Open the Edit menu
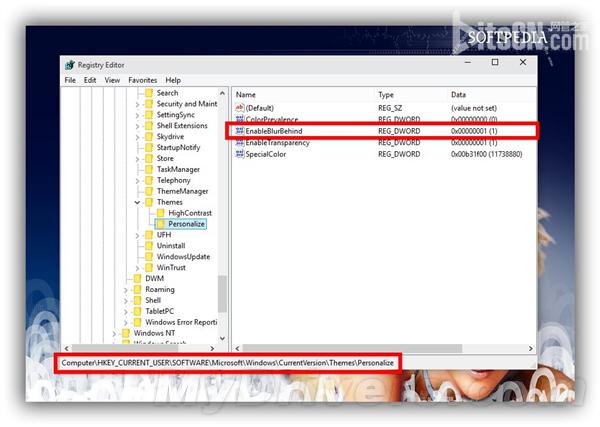The width and height of the screenshot is (600, 427). pos(90,80)
